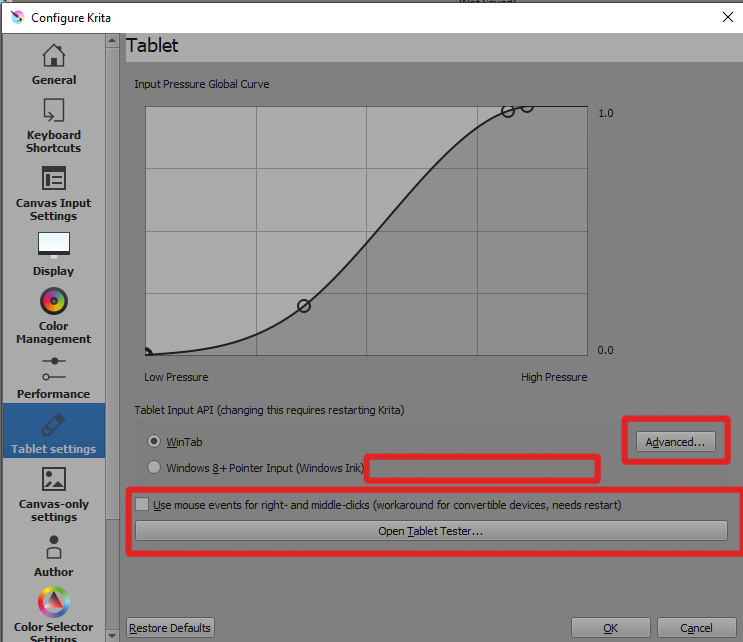
Task: Click the Tablet Input API label
Action: (x=269, y=410)
